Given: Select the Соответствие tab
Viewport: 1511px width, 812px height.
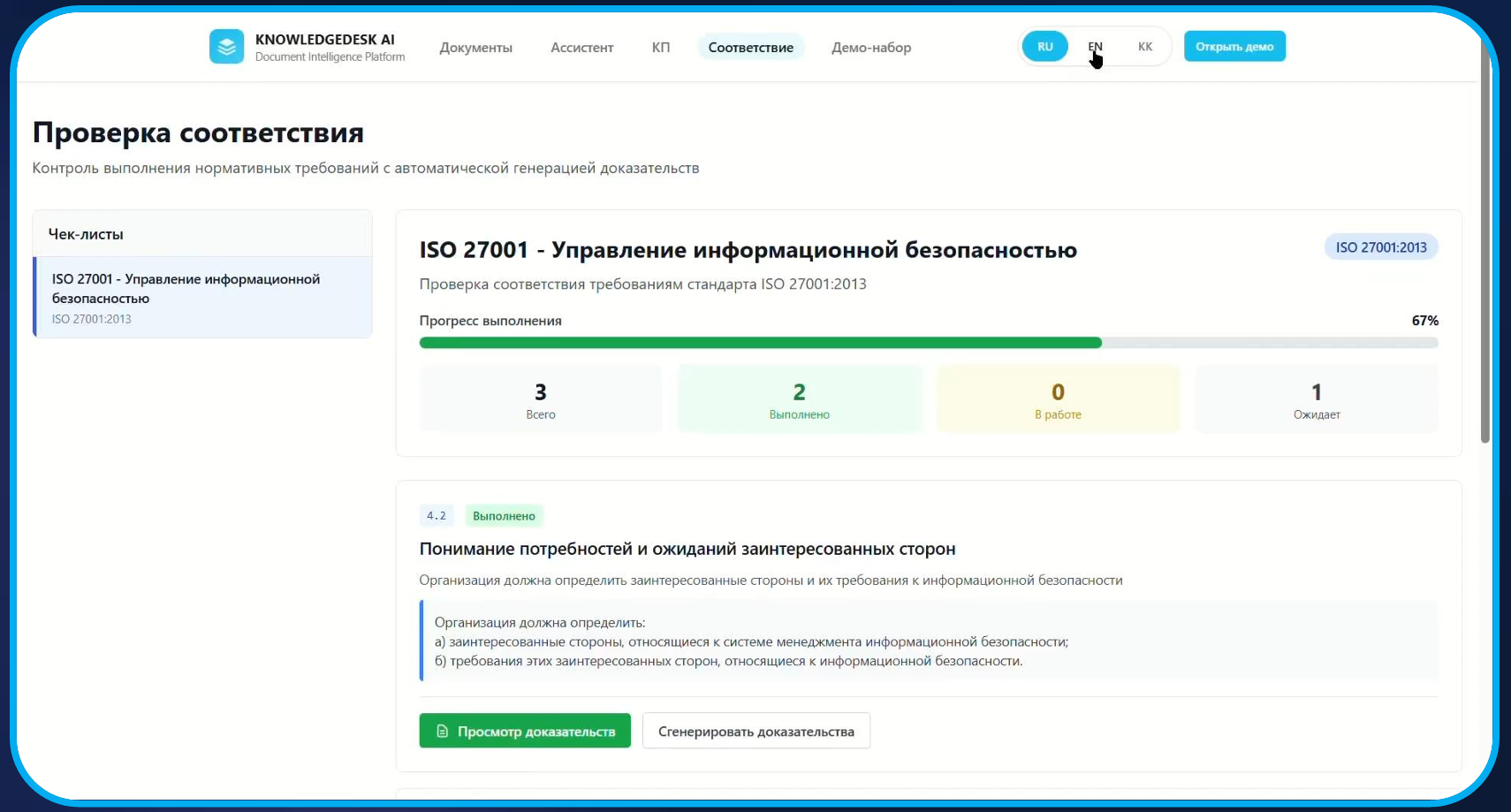Looking at the screenshot, I should coord(750,47).
